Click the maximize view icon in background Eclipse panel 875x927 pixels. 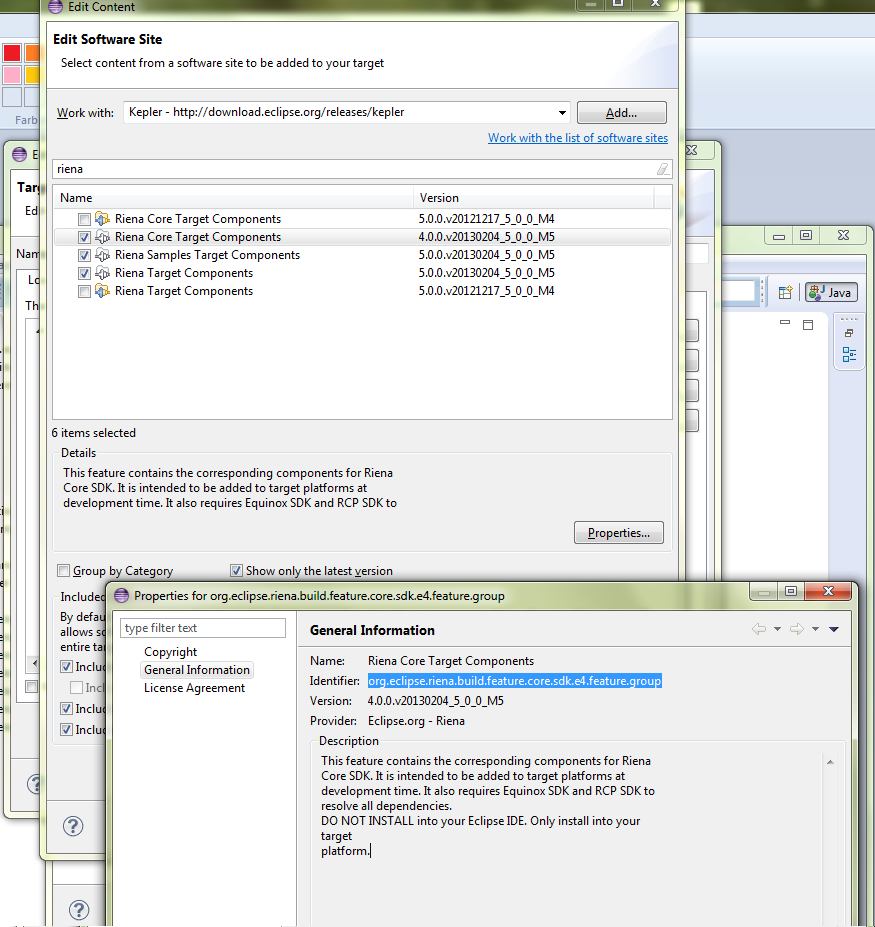pos(808,325)
